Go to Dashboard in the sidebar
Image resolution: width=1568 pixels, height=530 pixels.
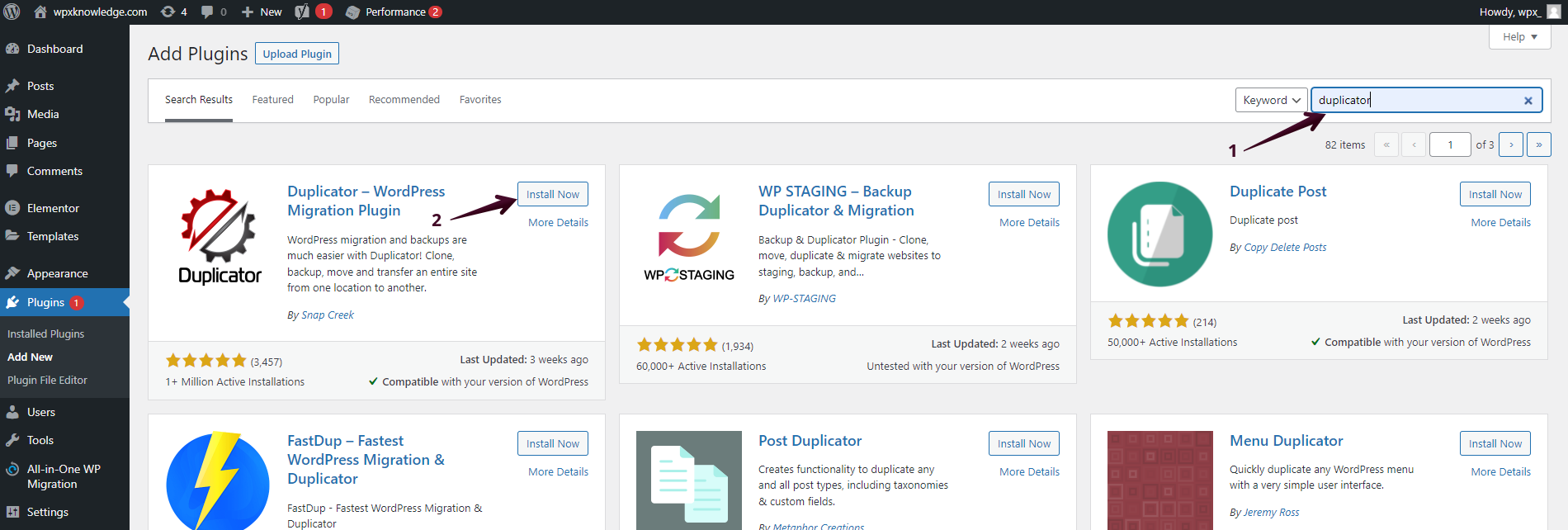tap(54, 49)
